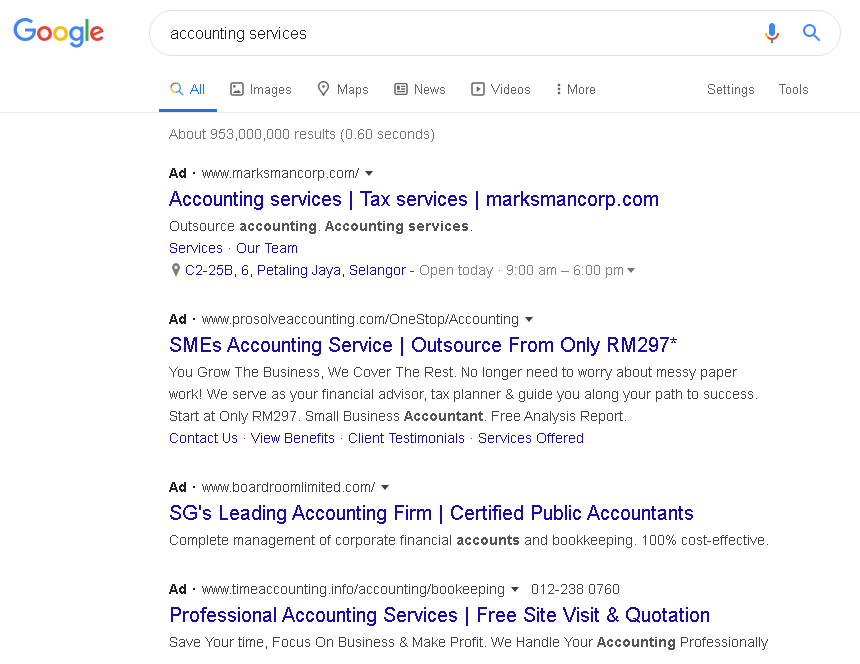Click the blue search magnifier icon
Viewport: 860px width, 664px height.
(x=811, y=33)
